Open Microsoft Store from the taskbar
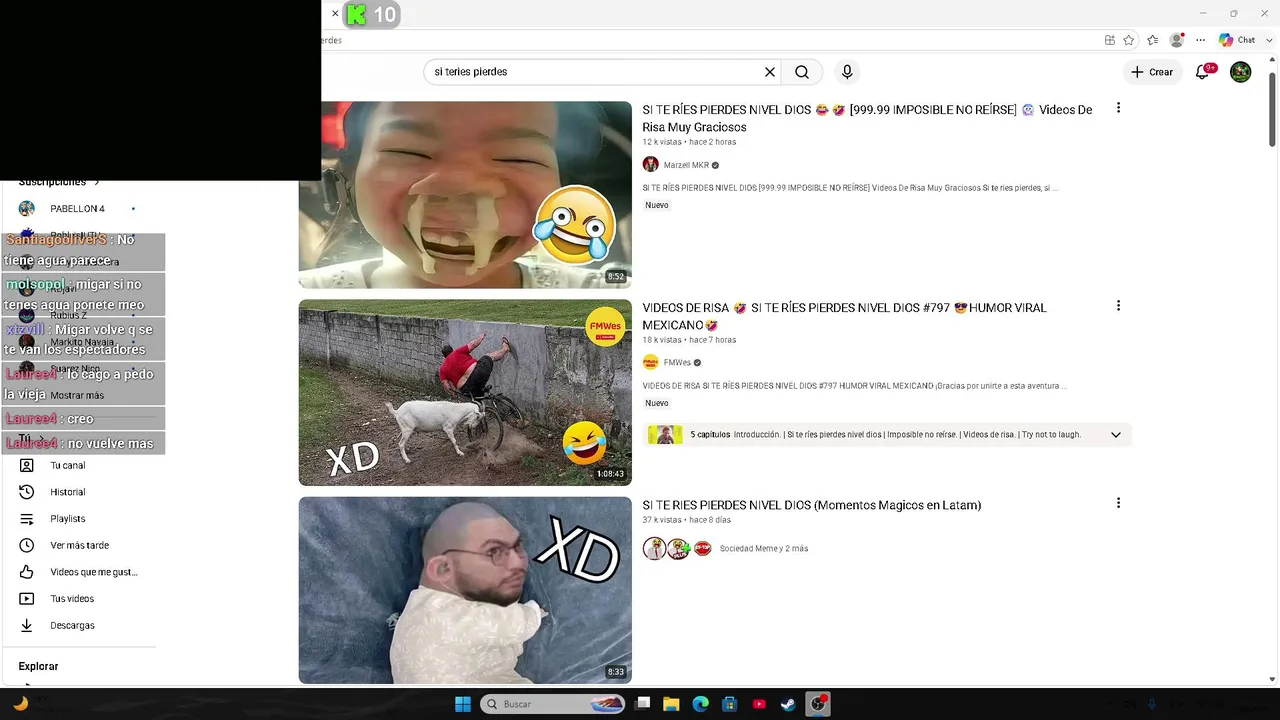The width and height of the screenshot is (1280, 720). 730,704
